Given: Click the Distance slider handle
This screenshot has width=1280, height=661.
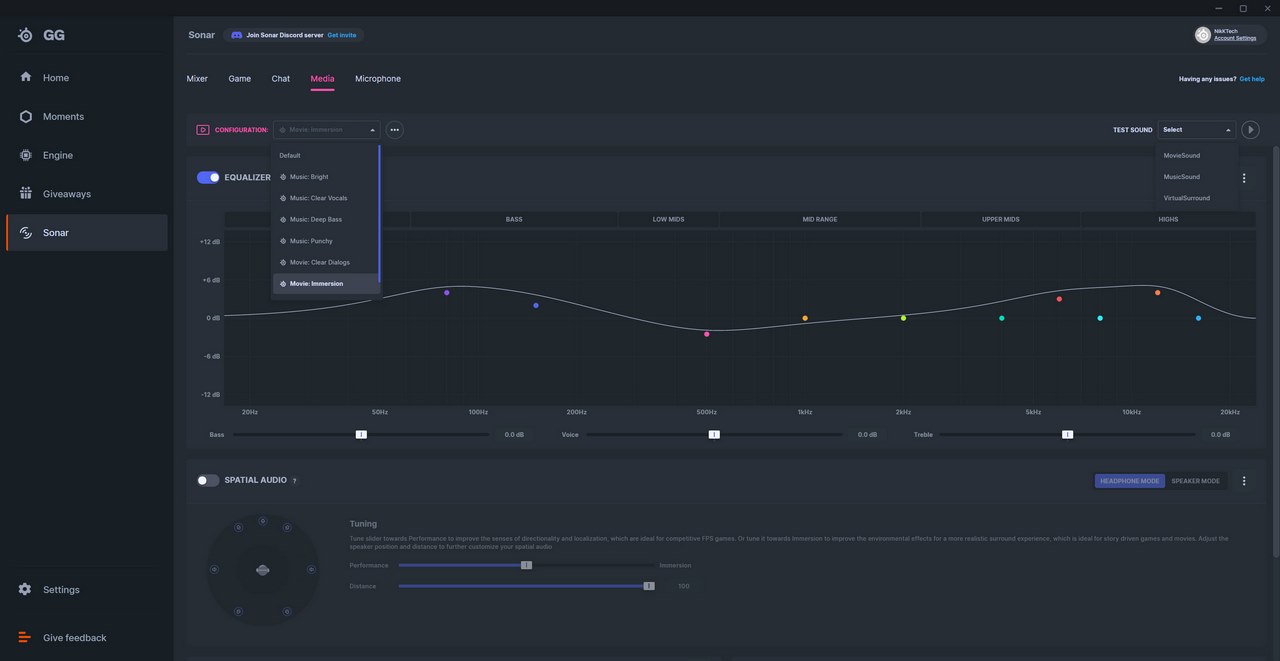Looking at the screenshot, I should tap(649, 586).
